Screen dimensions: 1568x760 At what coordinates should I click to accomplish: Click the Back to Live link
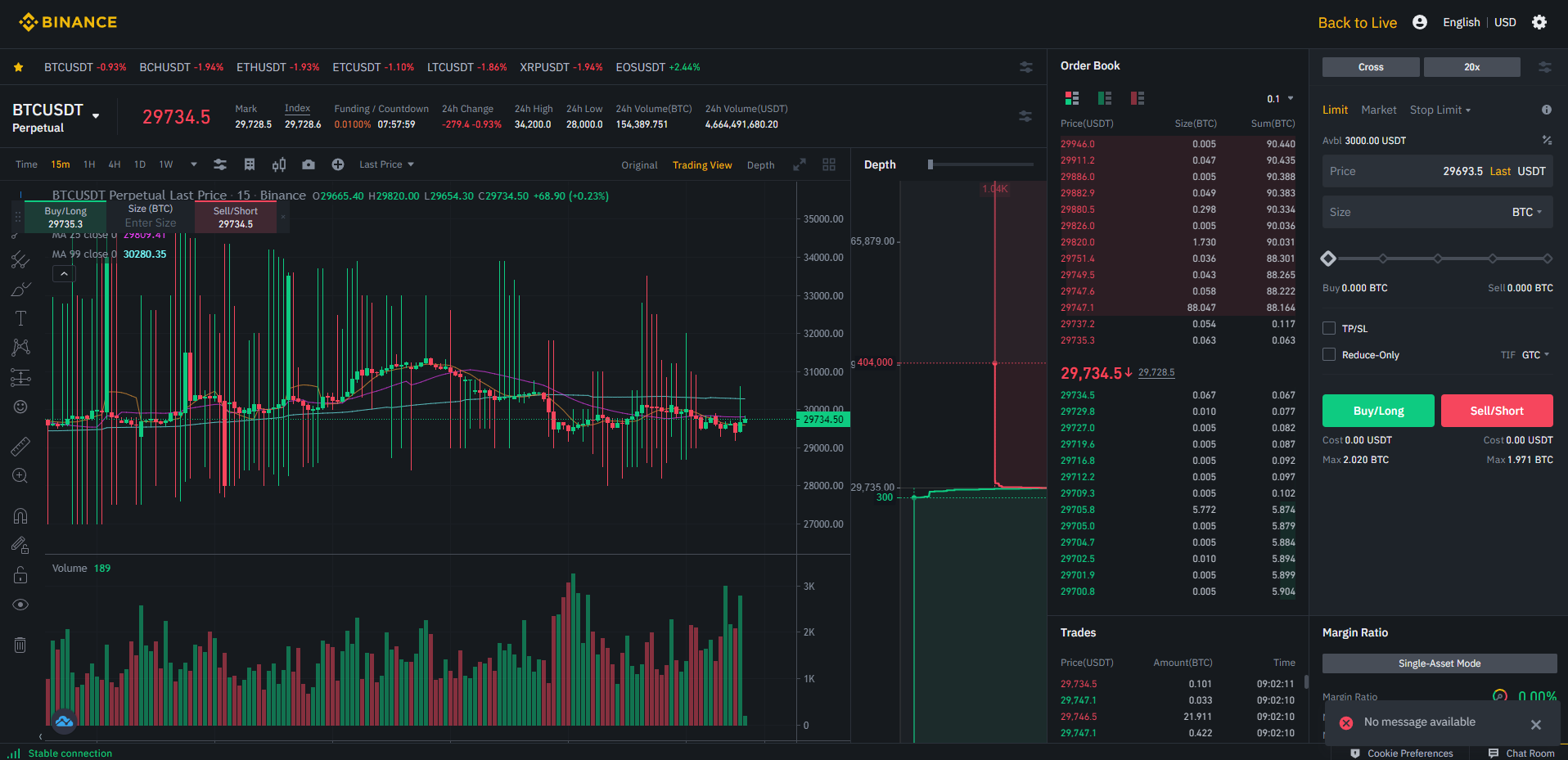pyautogui.click(x=1357, y=23)
